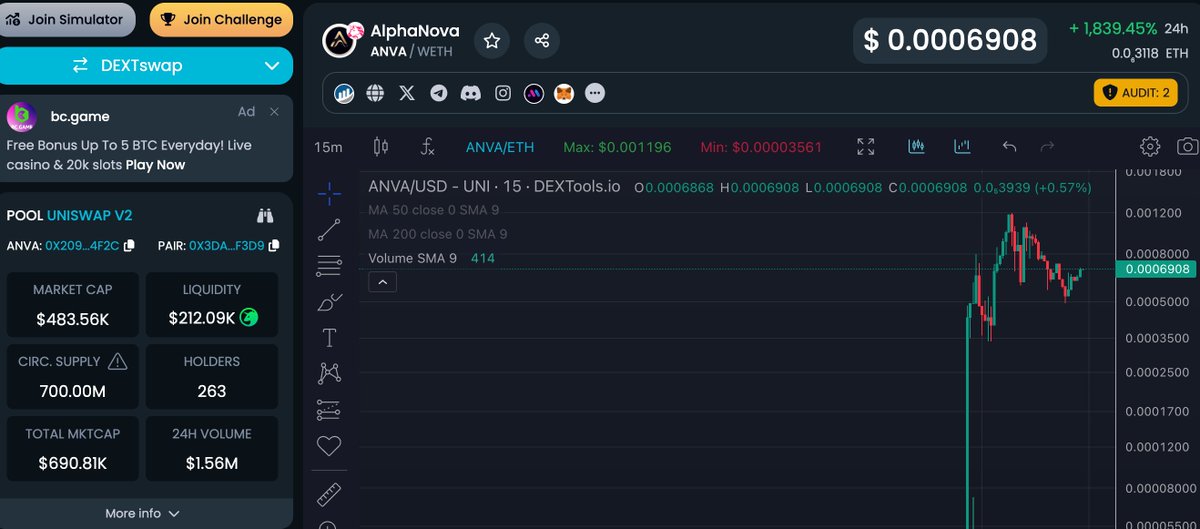Click the Market Cap $483.56K card
Screen dimensions: 1200x529
pos(72,305)
